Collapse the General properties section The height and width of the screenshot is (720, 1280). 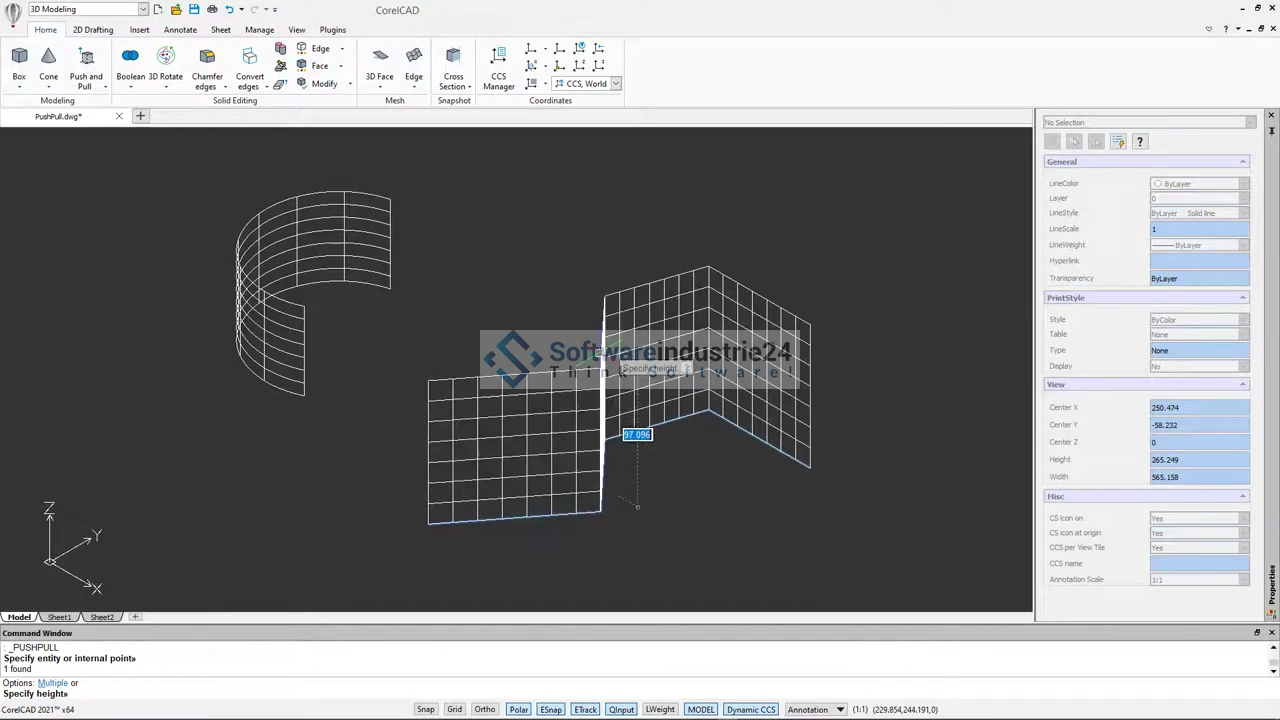pyautogui.click(x=1243, y=162)
